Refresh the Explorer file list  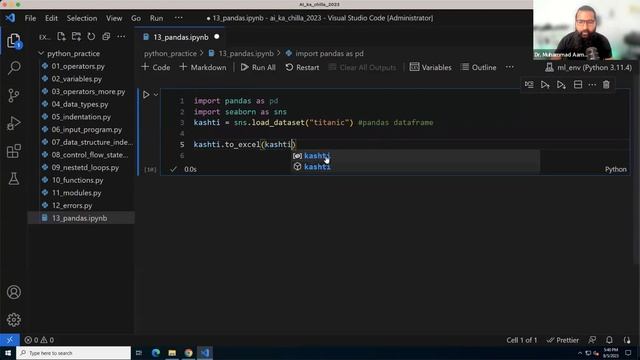[x=91, y=37]
